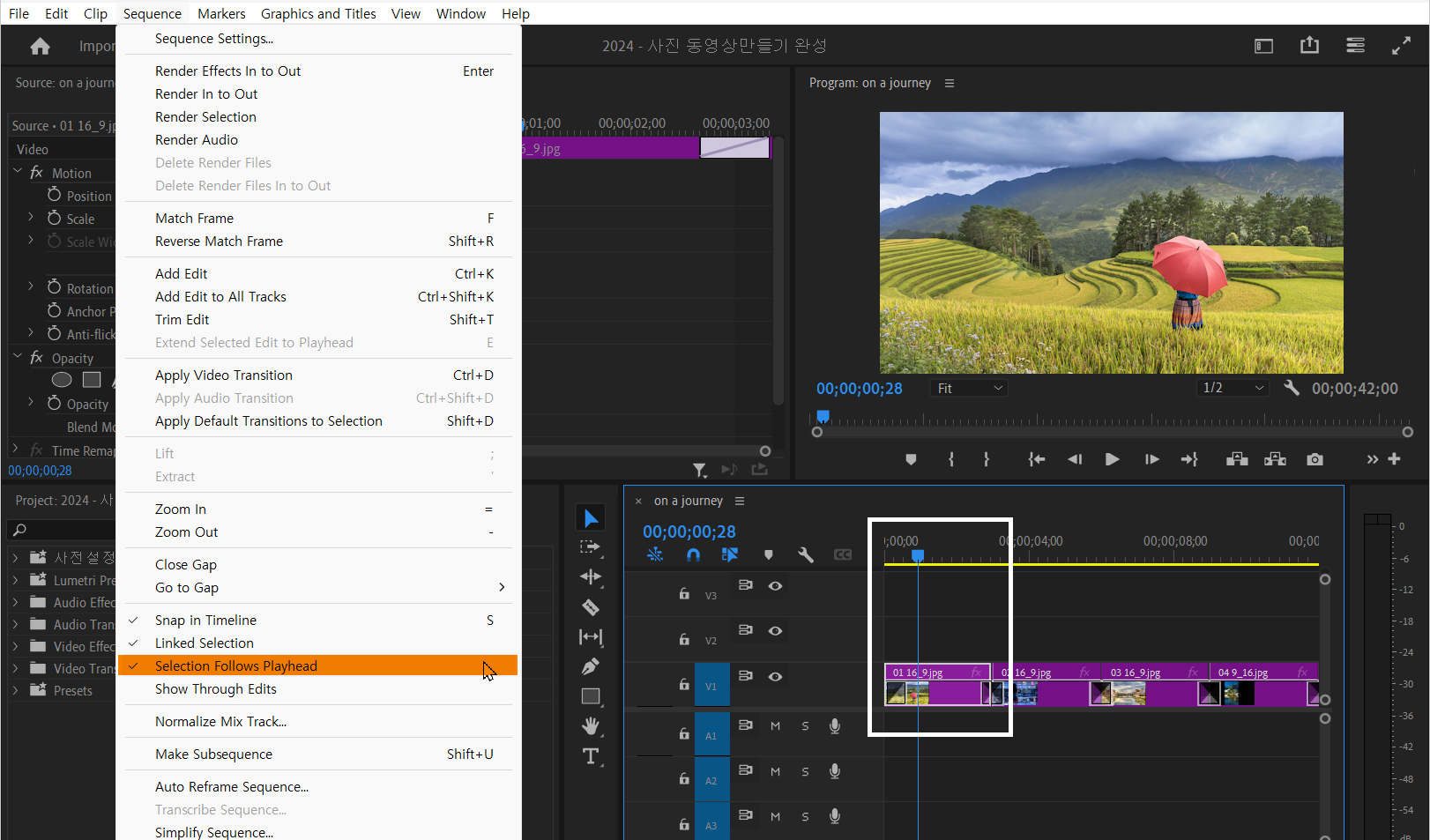Screen dimensions: 1430x840
Task: Maximize video output full screen icon
Action: [1402, 46]
